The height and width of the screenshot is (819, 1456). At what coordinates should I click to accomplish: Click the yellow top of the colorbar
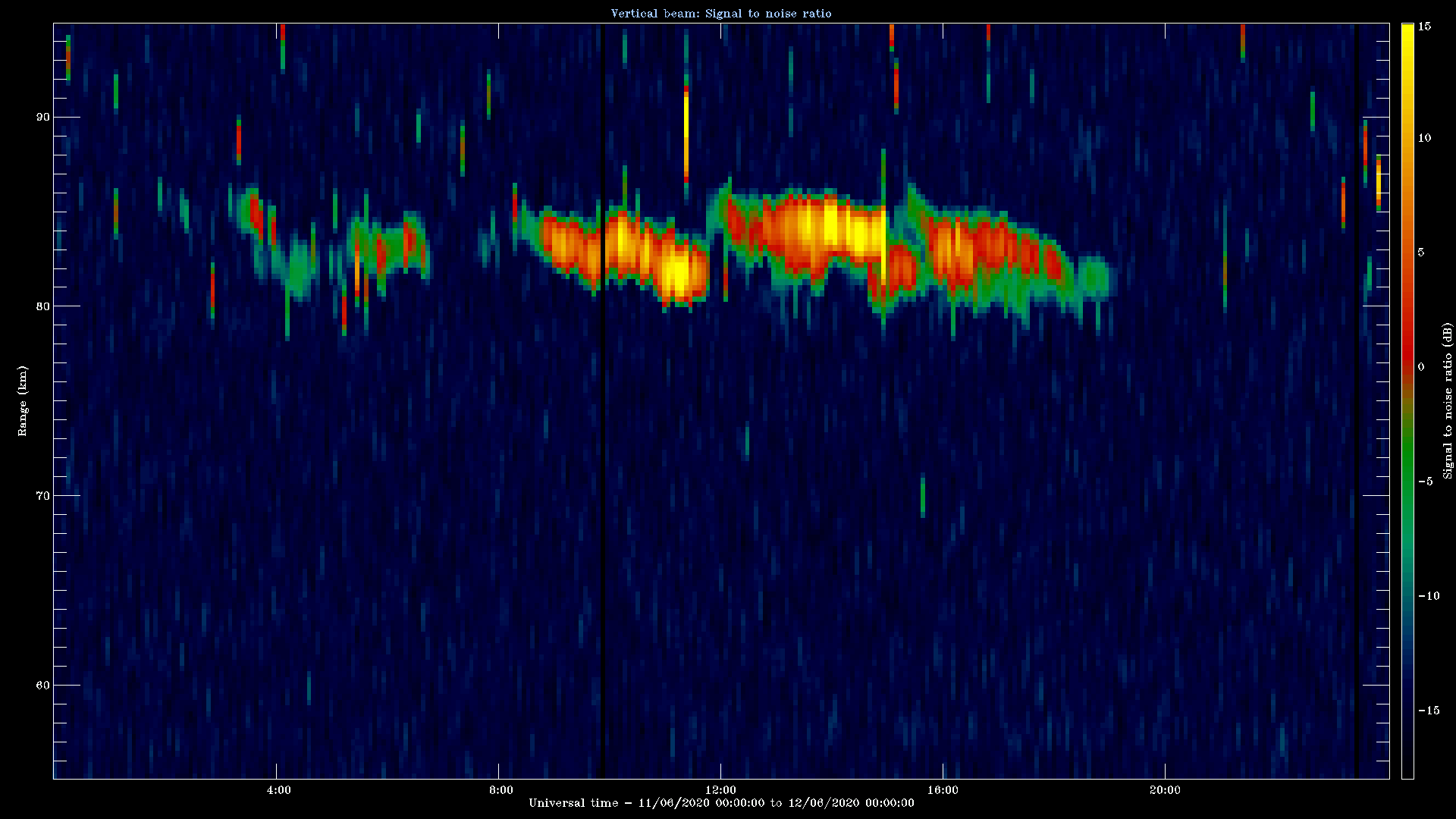[x=1407, y=38]
